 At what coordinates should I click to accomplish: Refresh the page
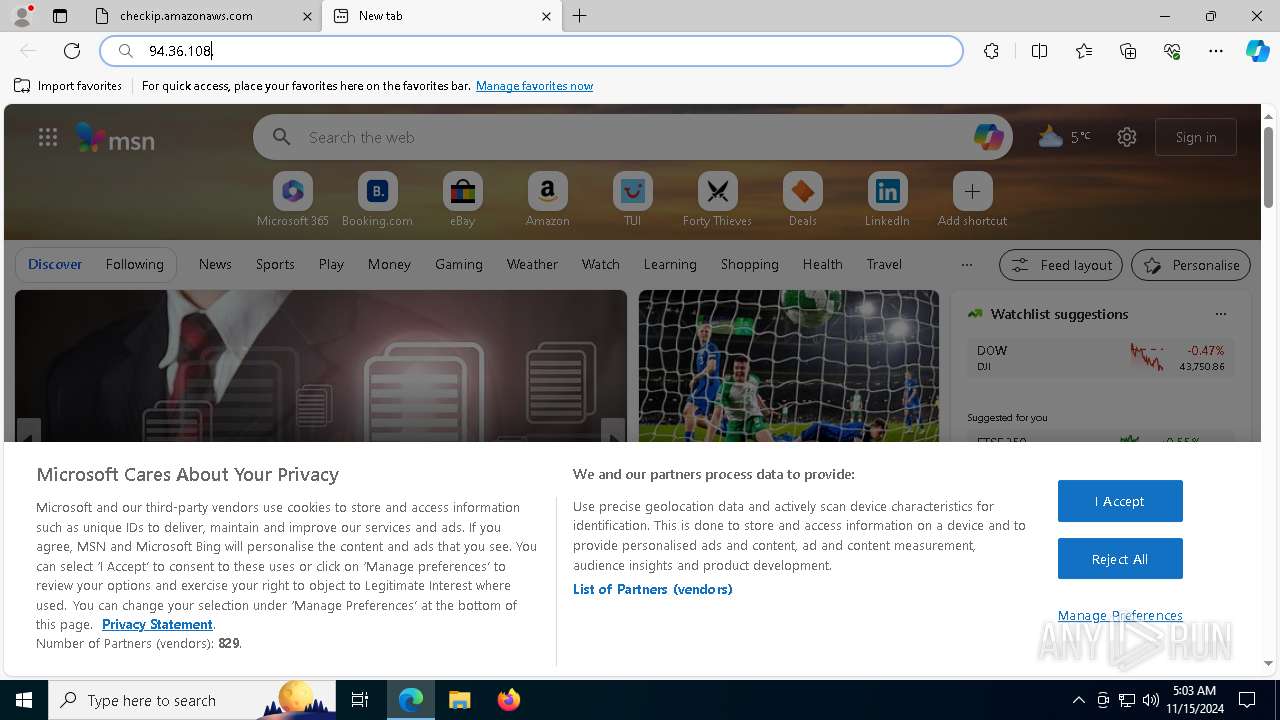coord(72,51)
